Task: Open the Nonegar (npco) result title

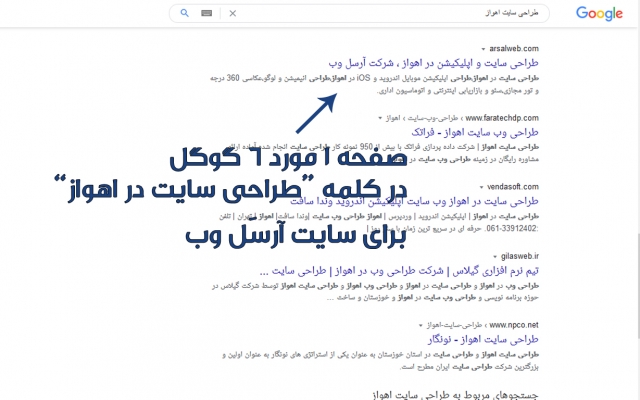Action: (483, 340)
